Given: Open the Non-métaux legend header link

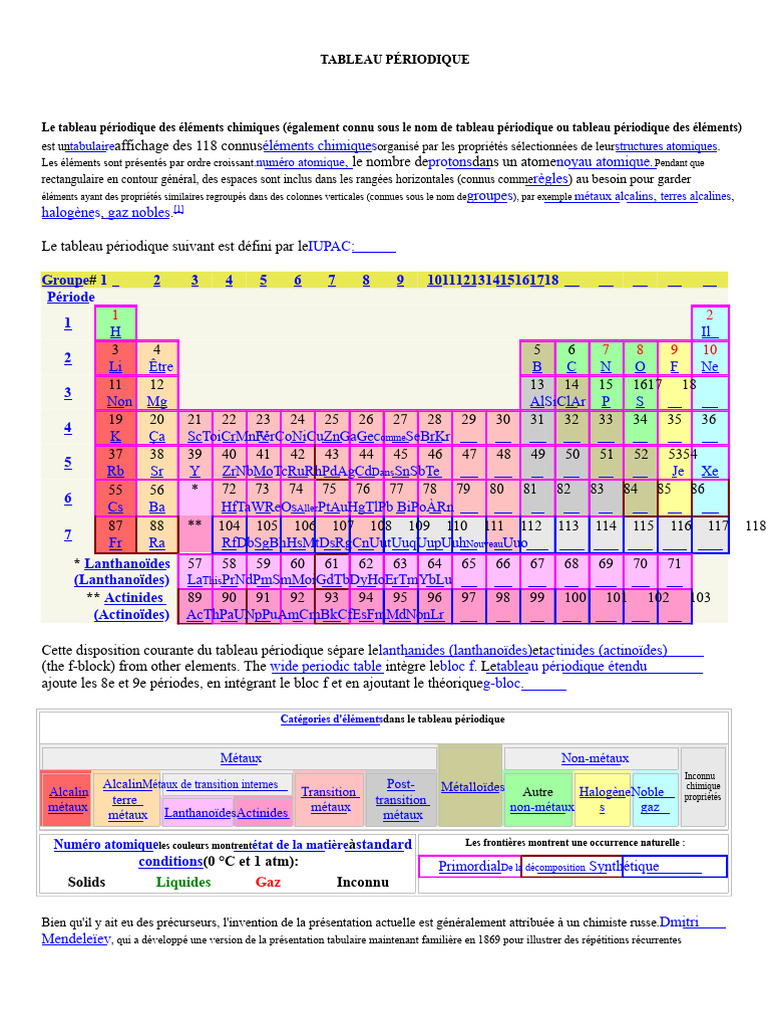Looking at the screenshot, I should (x=595, y=758).
